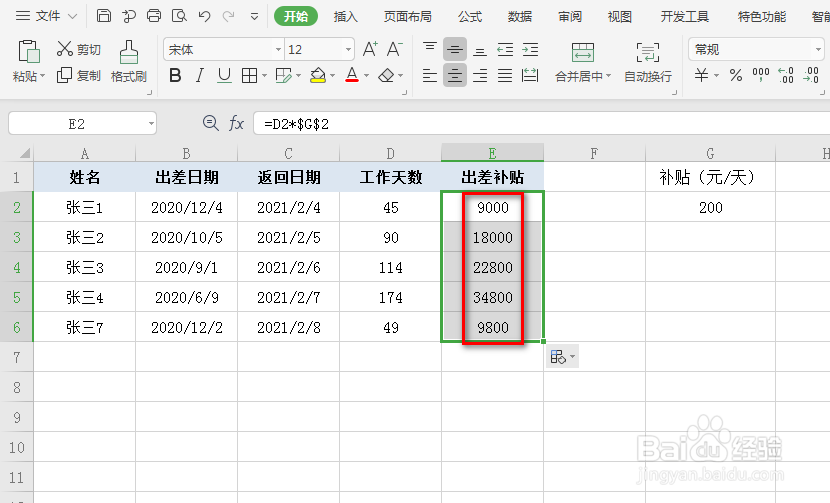Apply percent style format
This screenshot has width=830, height=503.
tap(736, 75)
